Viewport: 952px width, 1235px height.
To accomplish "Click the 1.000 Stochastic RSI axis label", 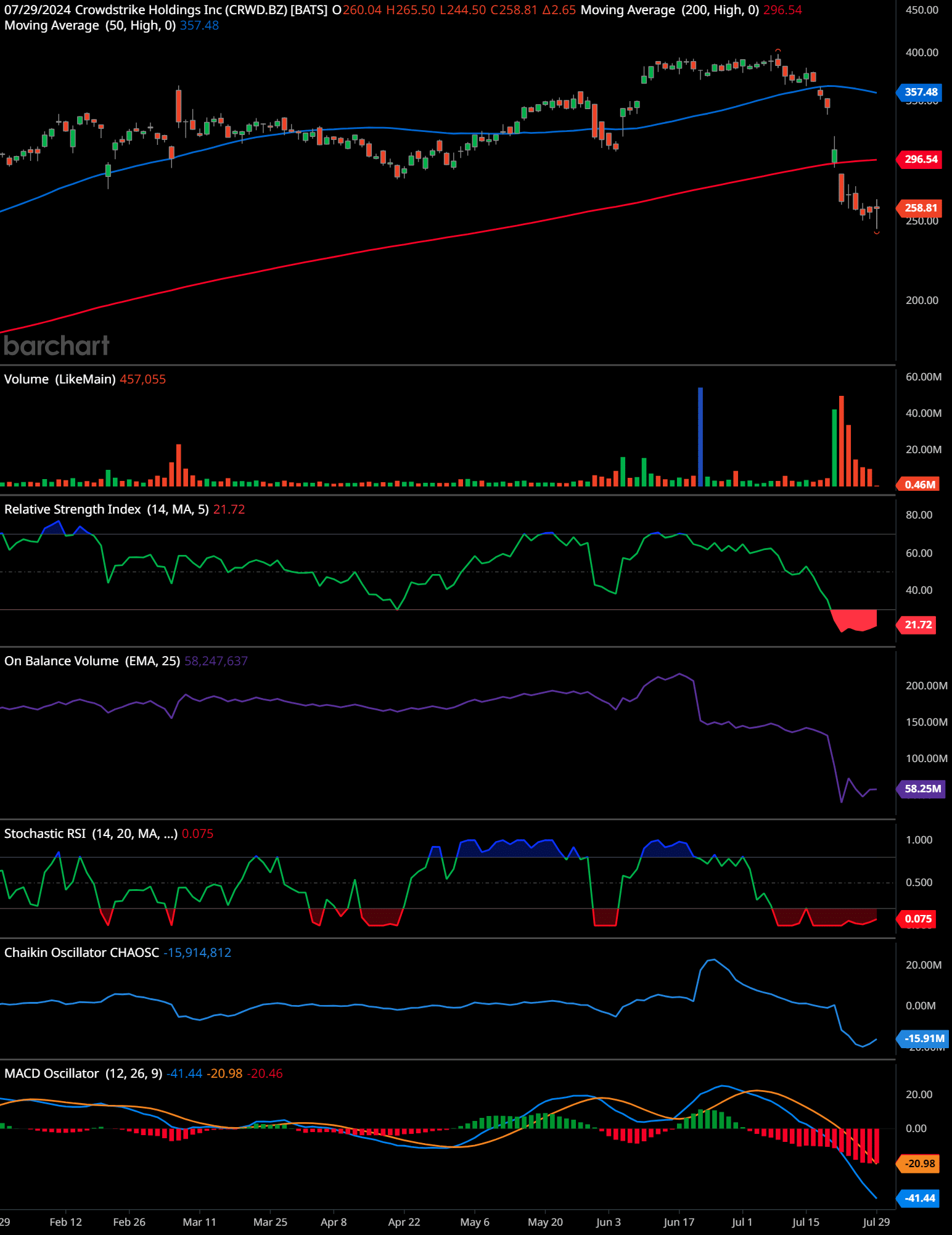I will pos(919,840).
